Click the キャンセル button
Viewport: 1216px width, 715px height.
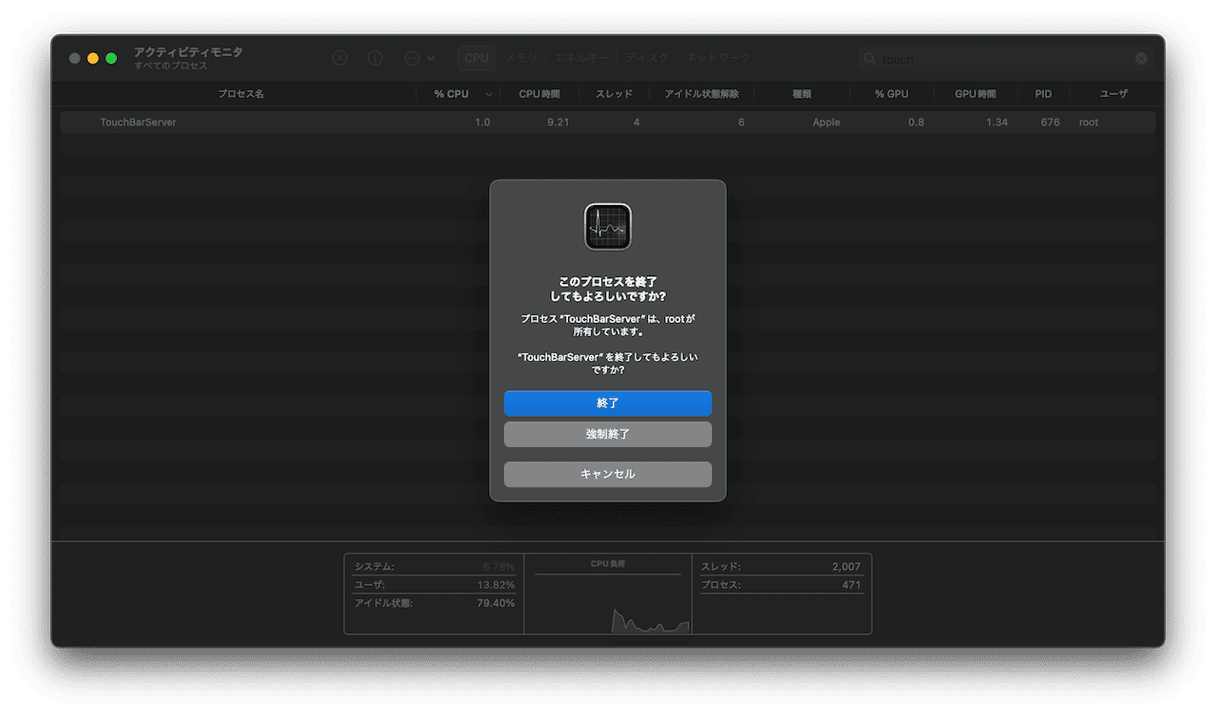coord(608,474)
